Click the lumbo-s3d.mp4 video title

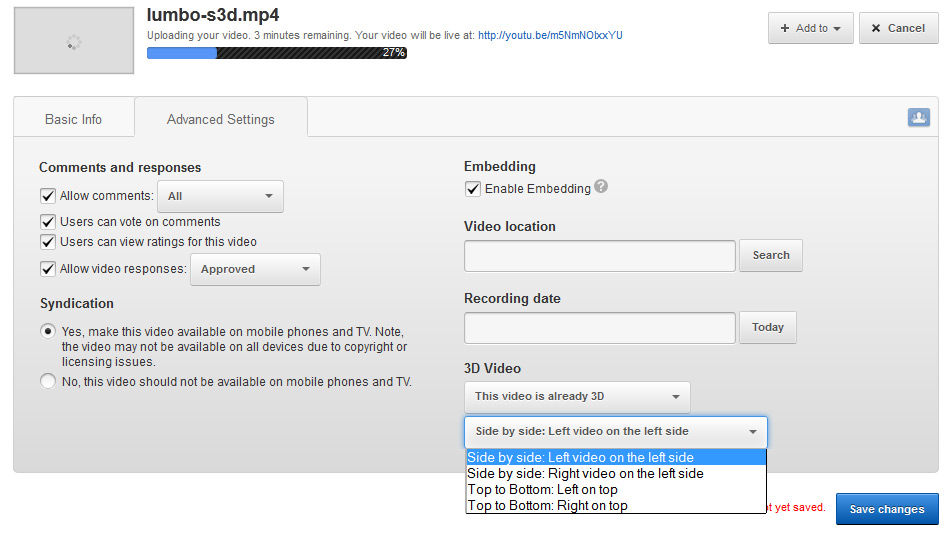point(213,15)
